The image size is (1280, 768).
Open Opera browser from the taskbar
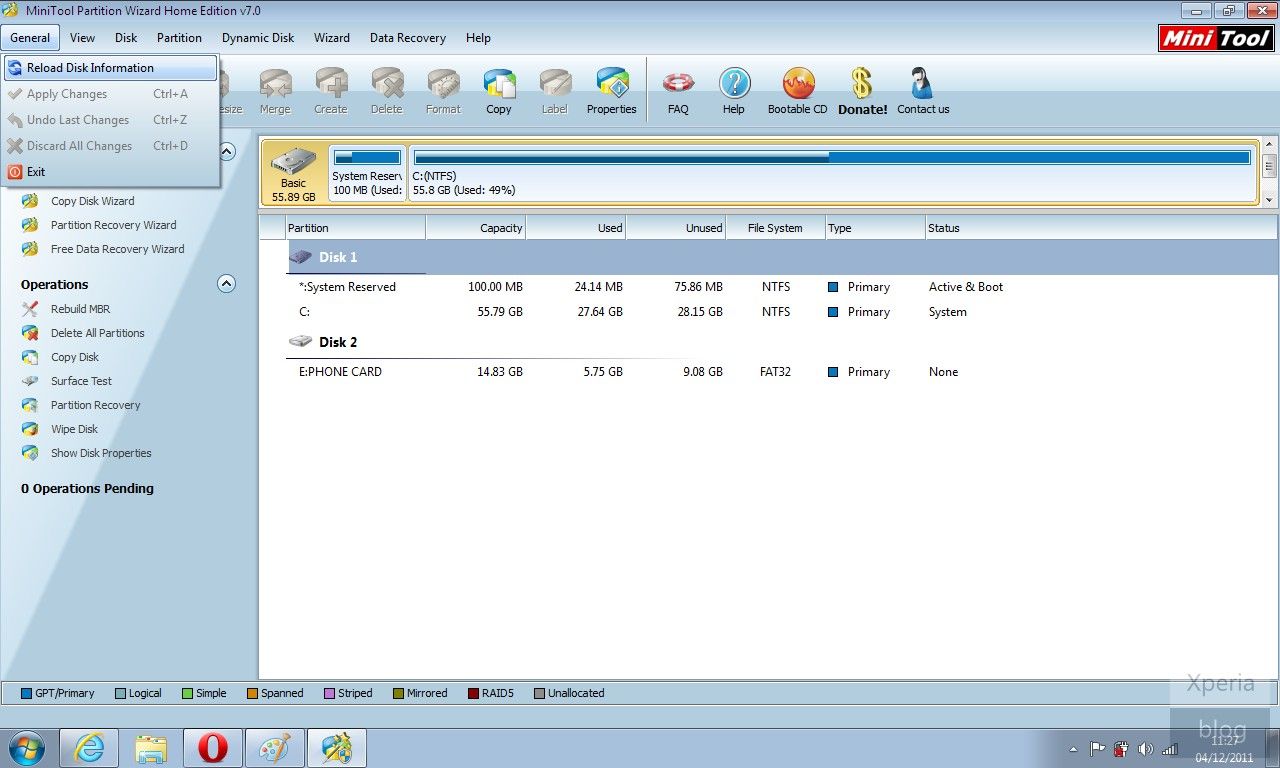click(212, 748)
